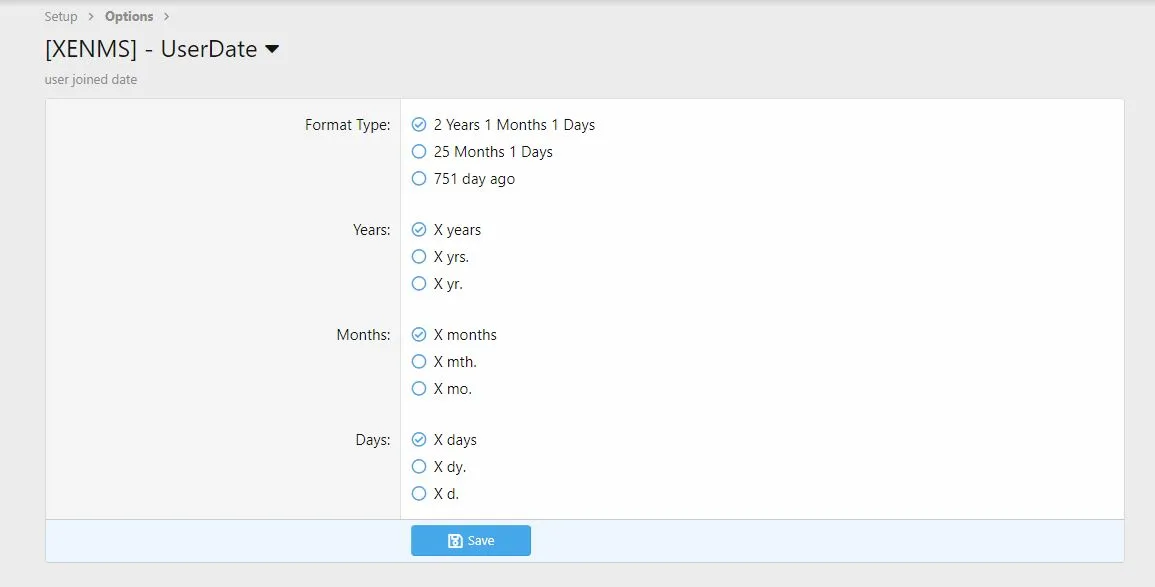Pick the "X d." radio option
The height and width of the screenshot is (587, 1155).
point(419,494)
